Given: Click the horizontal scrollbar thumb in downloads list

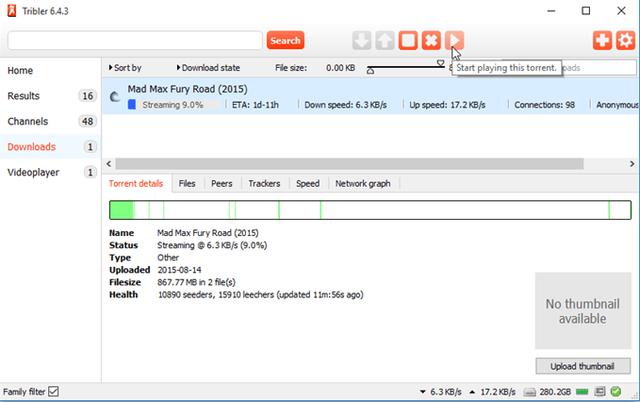Looking at the screenshot, I should (x=349, y=164).
